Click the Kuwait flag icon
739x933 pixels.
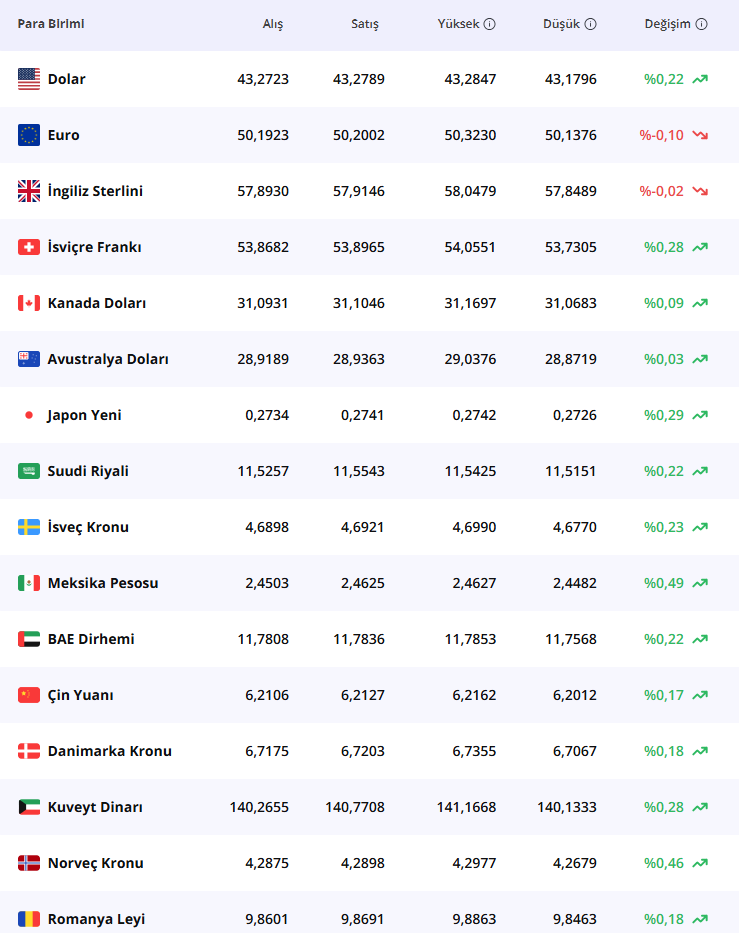pos(29,807)
